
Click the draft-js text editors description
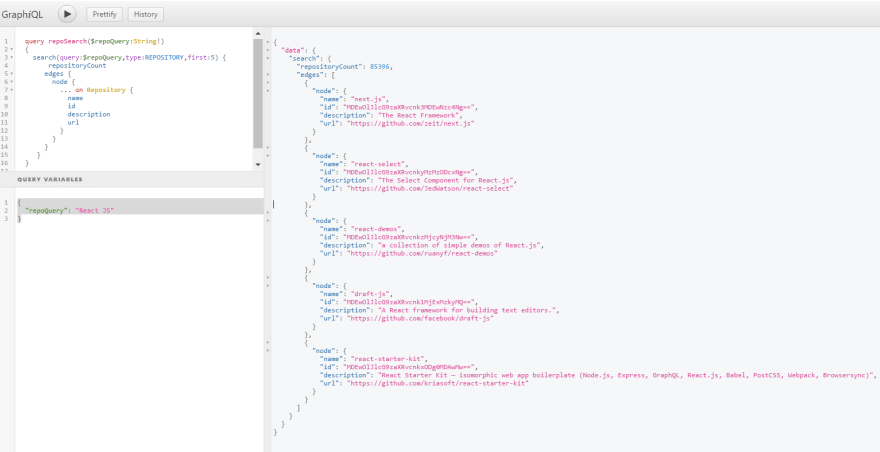468,310
